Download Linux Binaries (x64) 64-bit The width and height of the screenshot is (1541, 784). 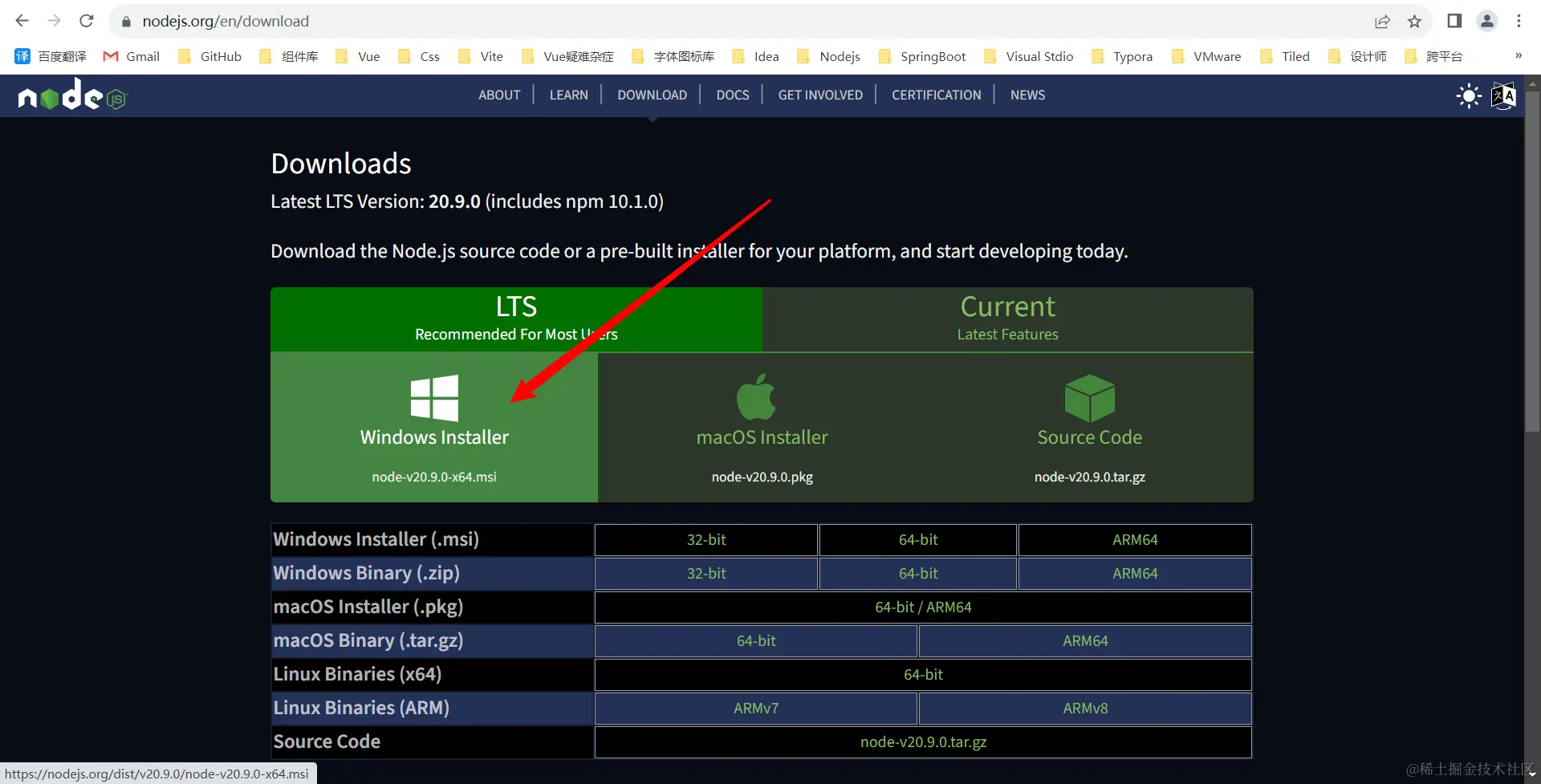923,675
